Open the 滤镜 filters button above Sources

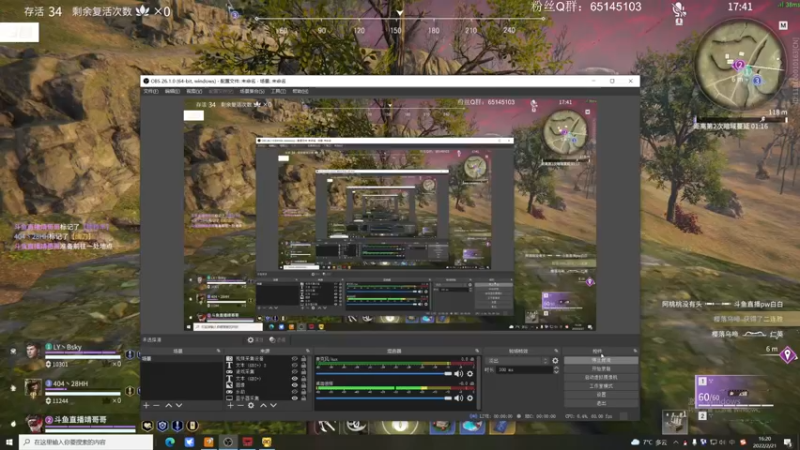(x=278, y=340)
